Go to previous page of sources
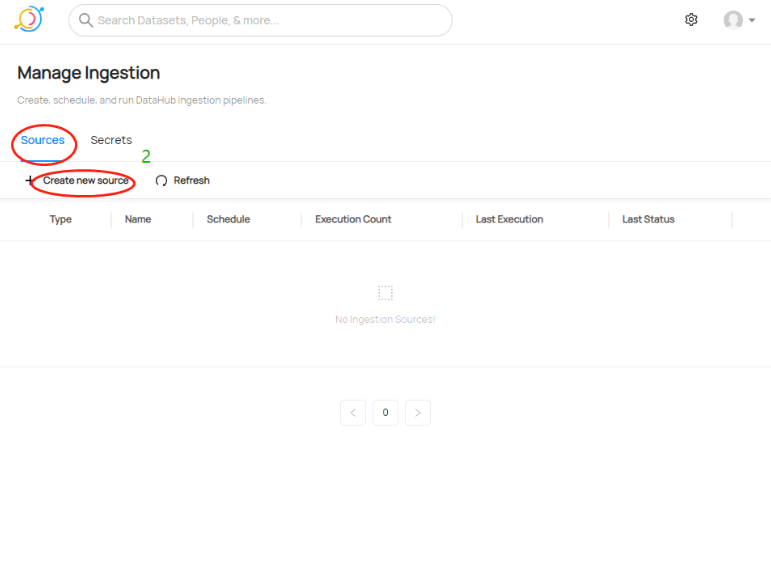Viewport: 771px width, 586px height. [353, 413]
